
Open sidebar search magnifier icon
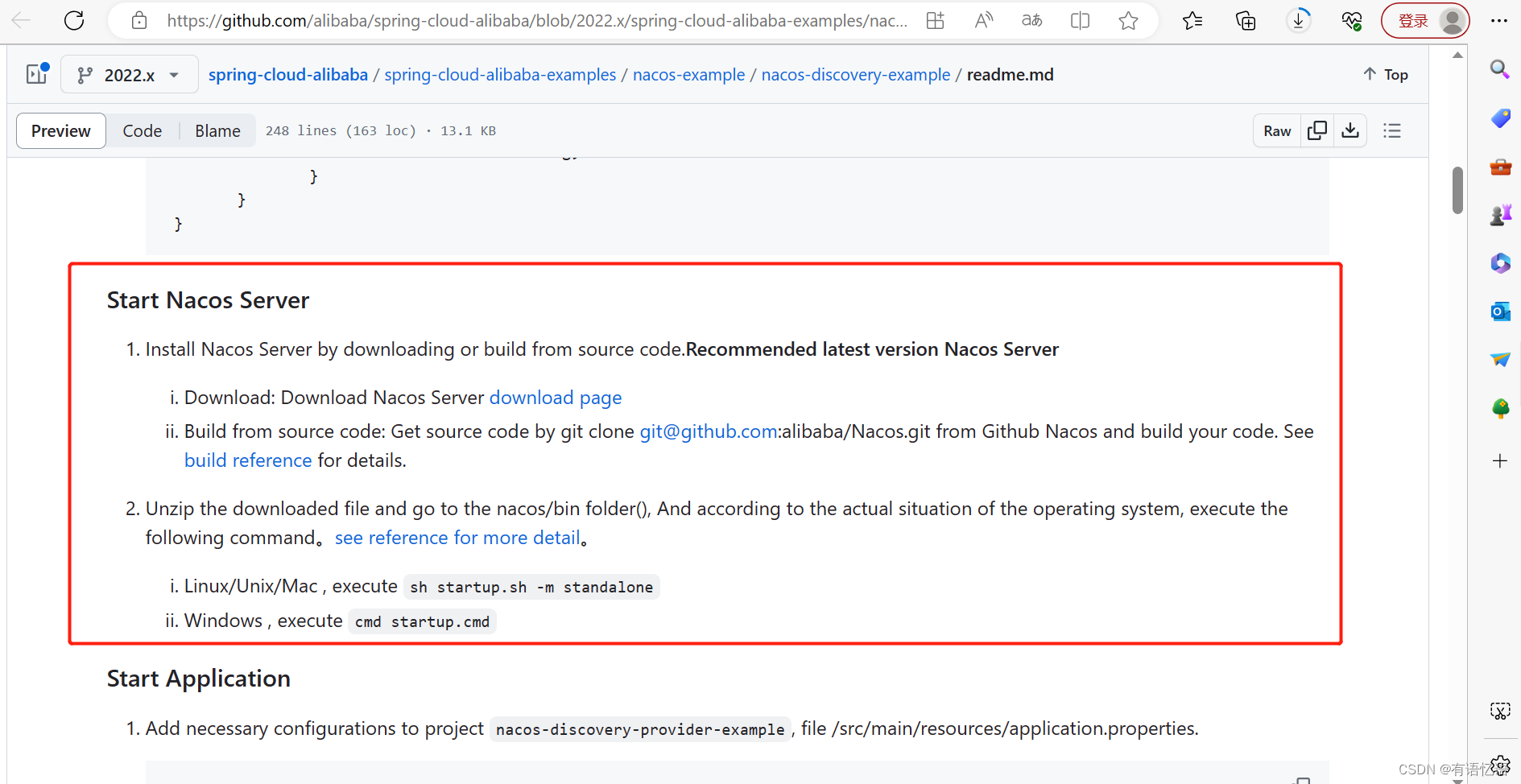point(1499,69)
